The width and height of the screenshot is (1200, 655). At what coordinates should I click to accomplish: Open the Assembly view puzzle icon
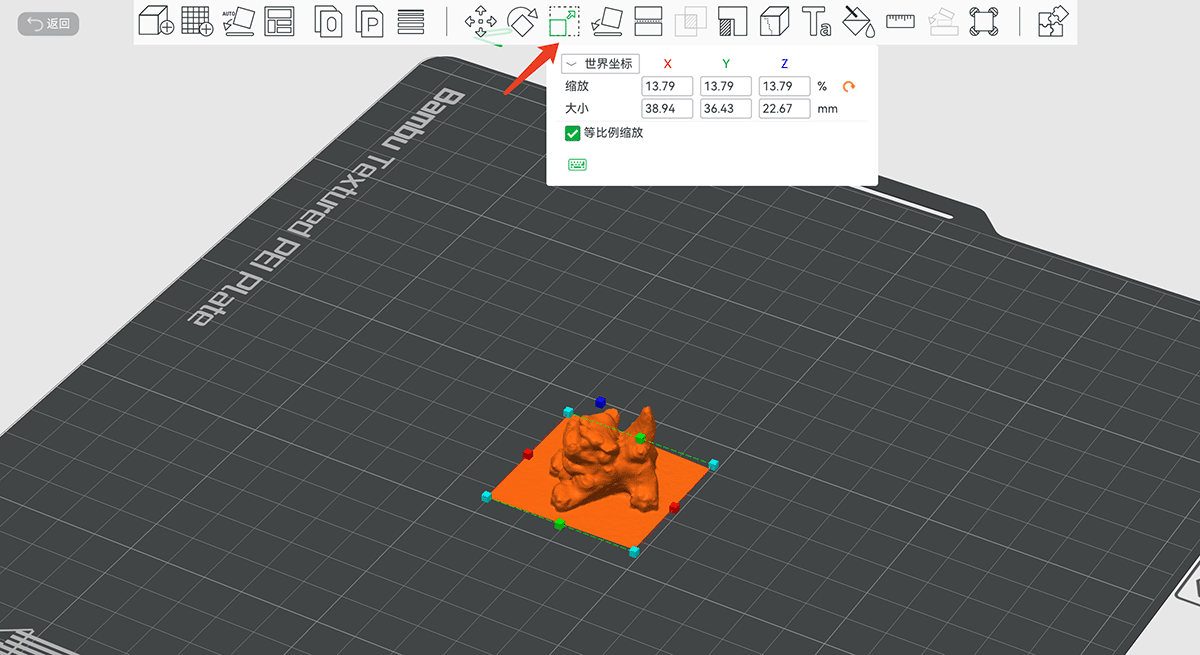coord(1052,22)
